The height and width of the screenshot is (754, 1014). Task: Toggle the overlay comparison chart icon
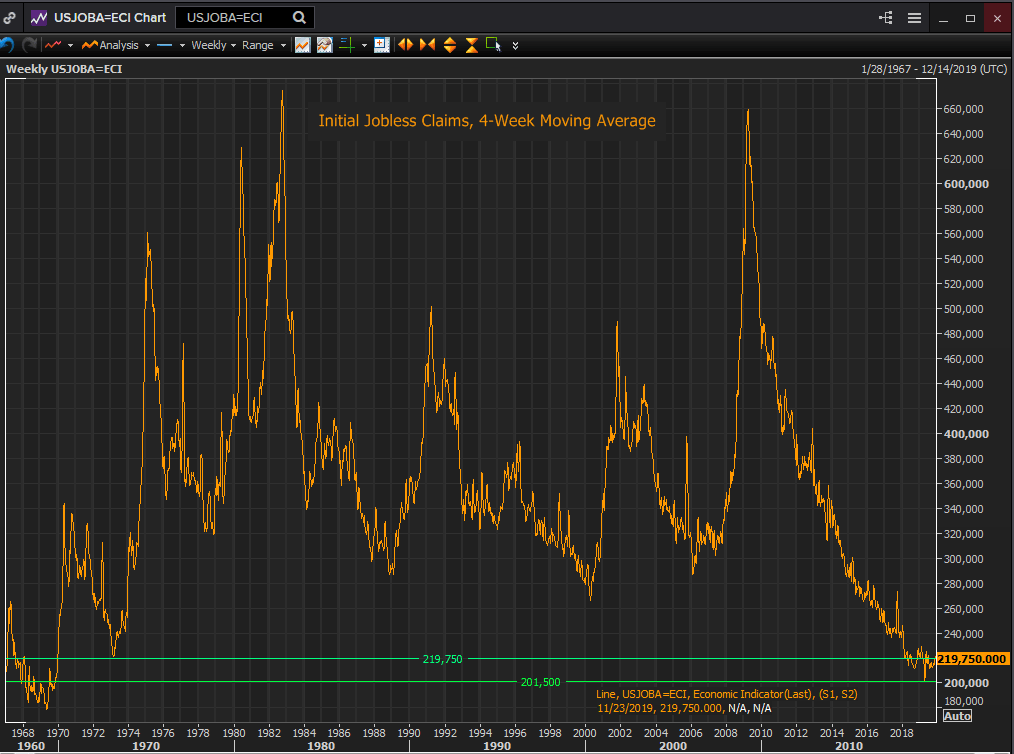[x=324, y=45]
